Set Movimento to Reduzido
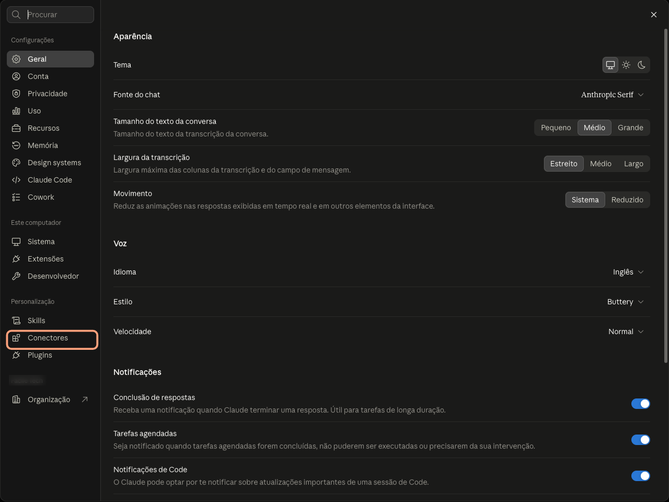This screenshot has width=669, height=502. tap(627, 200)
